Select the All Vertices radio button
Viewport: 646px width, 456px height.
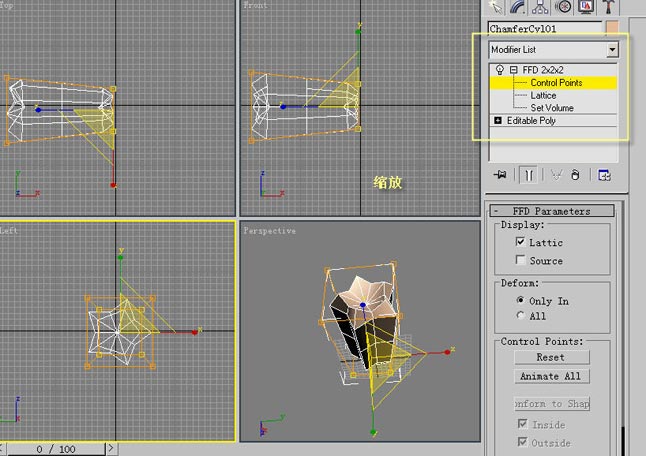click(x=520, y=316)
